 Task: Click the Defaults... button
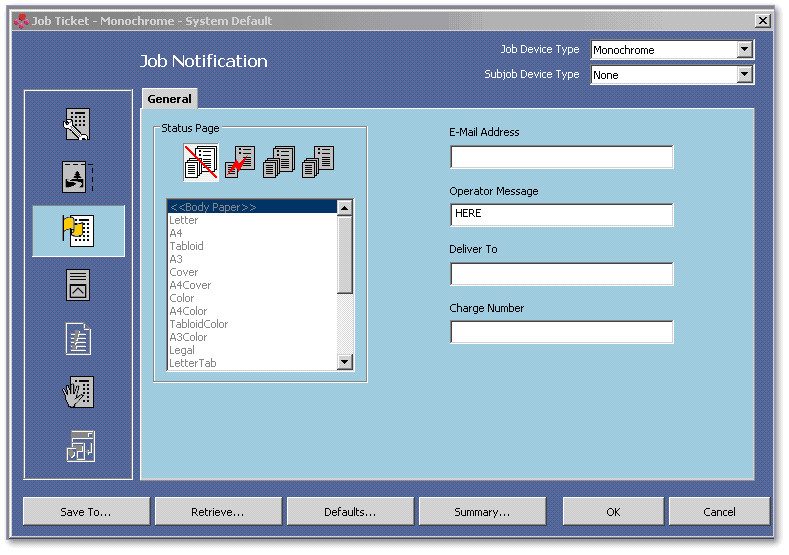tap(350, 512)
